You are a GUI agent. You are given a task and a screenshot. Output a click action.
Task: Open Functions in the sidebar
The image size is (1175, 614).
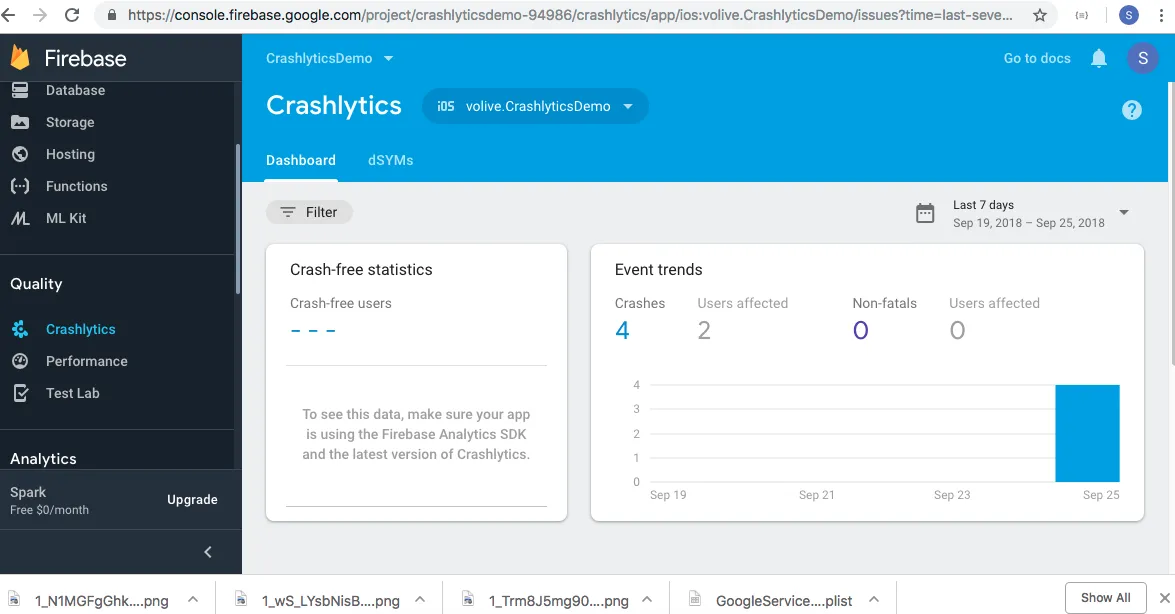pyautogui.click(x=76, y=186)
